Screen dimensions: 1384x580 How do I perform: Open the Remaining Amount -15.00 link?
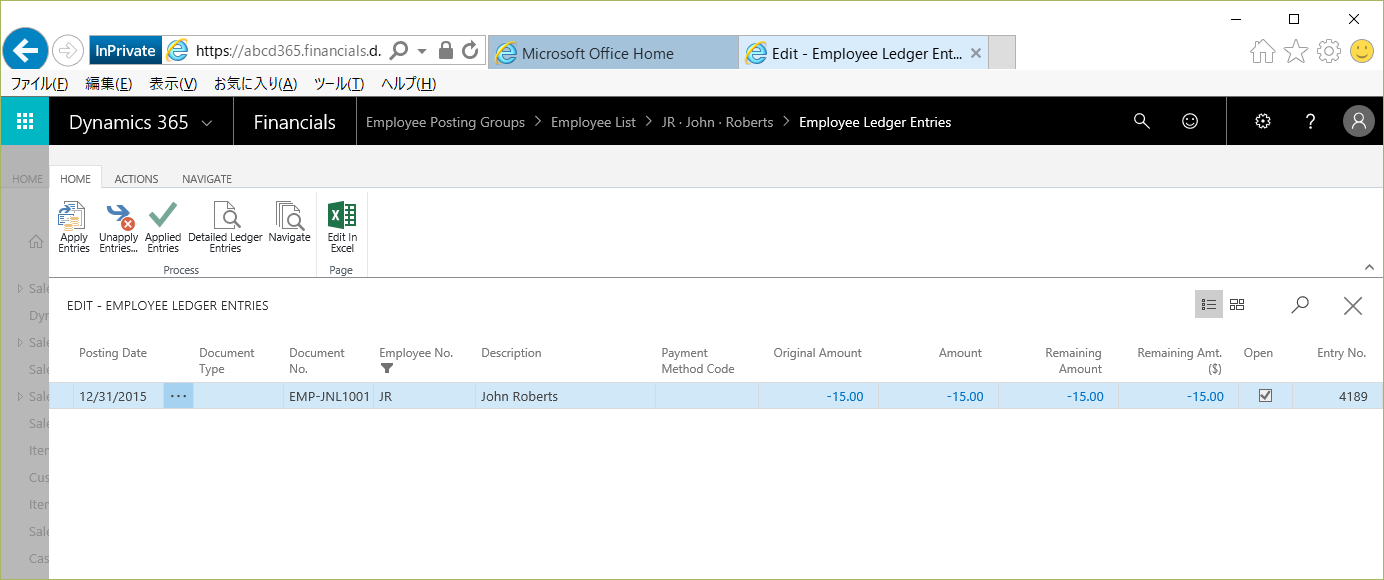coord(1085,396)
